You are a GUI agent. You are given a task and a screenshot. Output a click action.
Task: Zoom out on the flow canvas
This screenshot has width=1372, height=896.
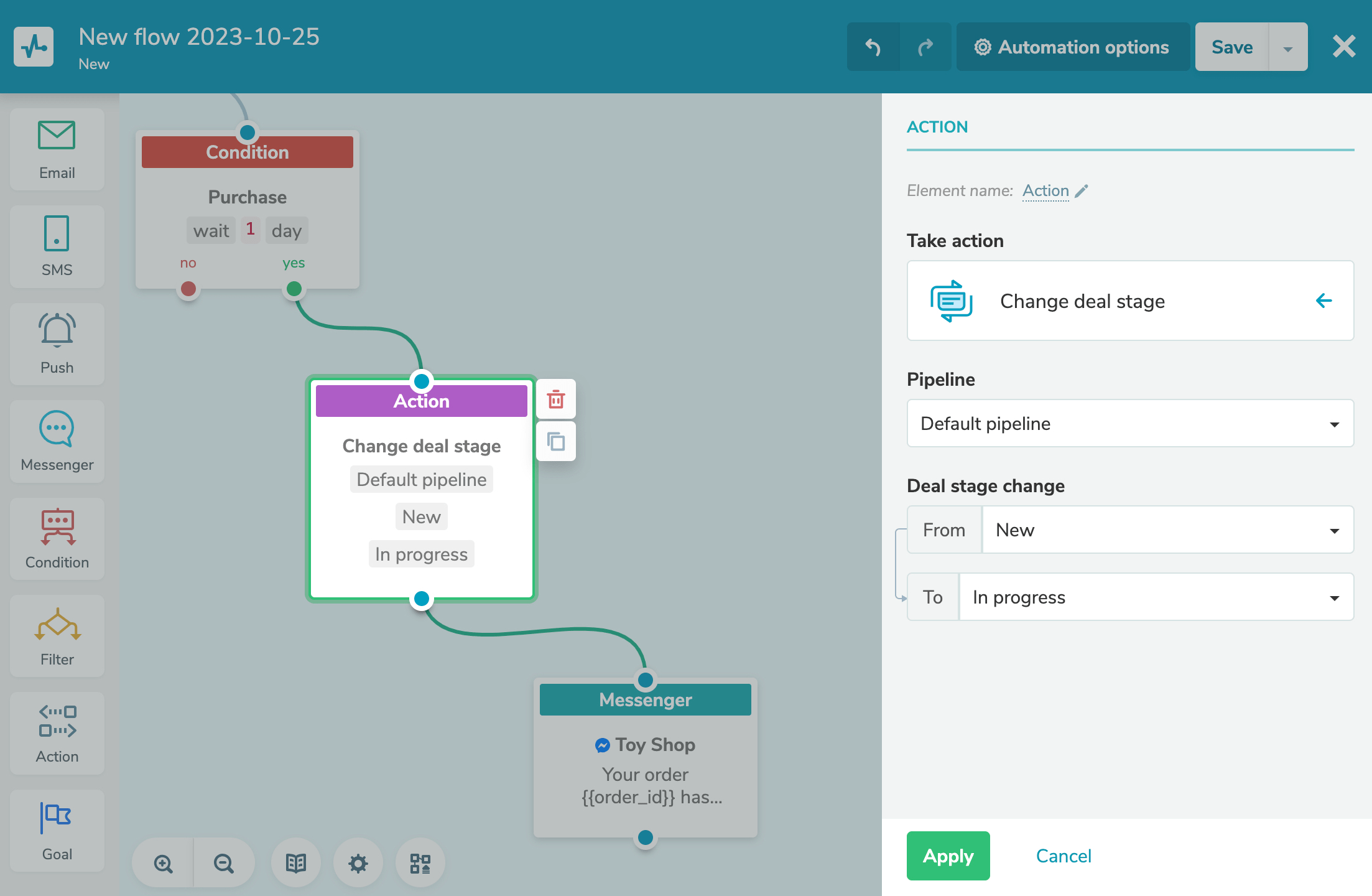pyautogui.click(x=223, y=863)
